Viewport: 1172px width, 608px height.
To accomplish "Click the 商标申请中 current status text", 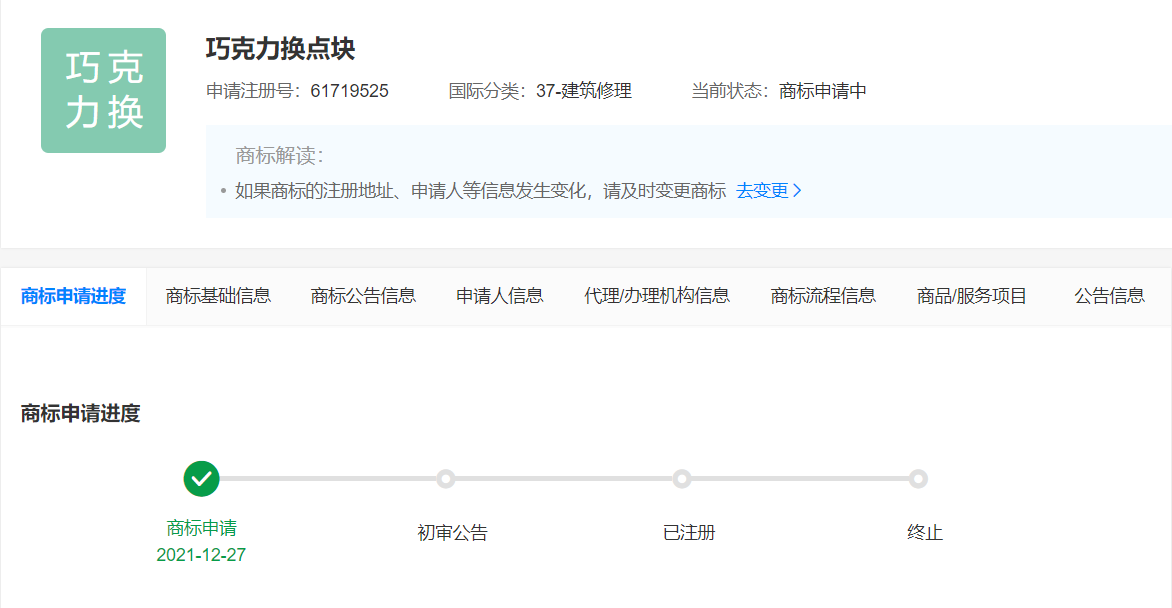I will coord(822,92).
